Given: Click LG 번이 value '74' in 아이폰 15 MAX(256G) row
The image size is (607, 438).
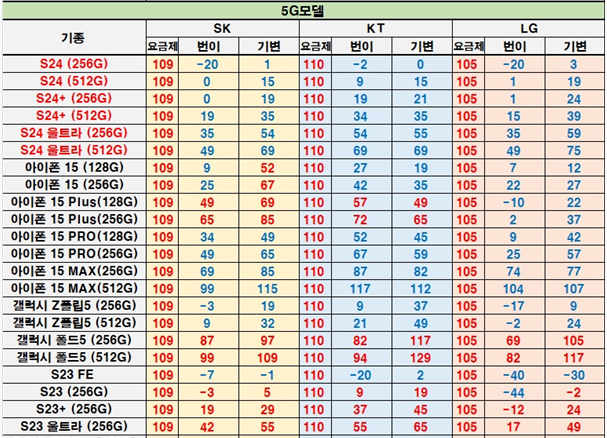Looking at the screenshot, I should [x=514, y=271].
